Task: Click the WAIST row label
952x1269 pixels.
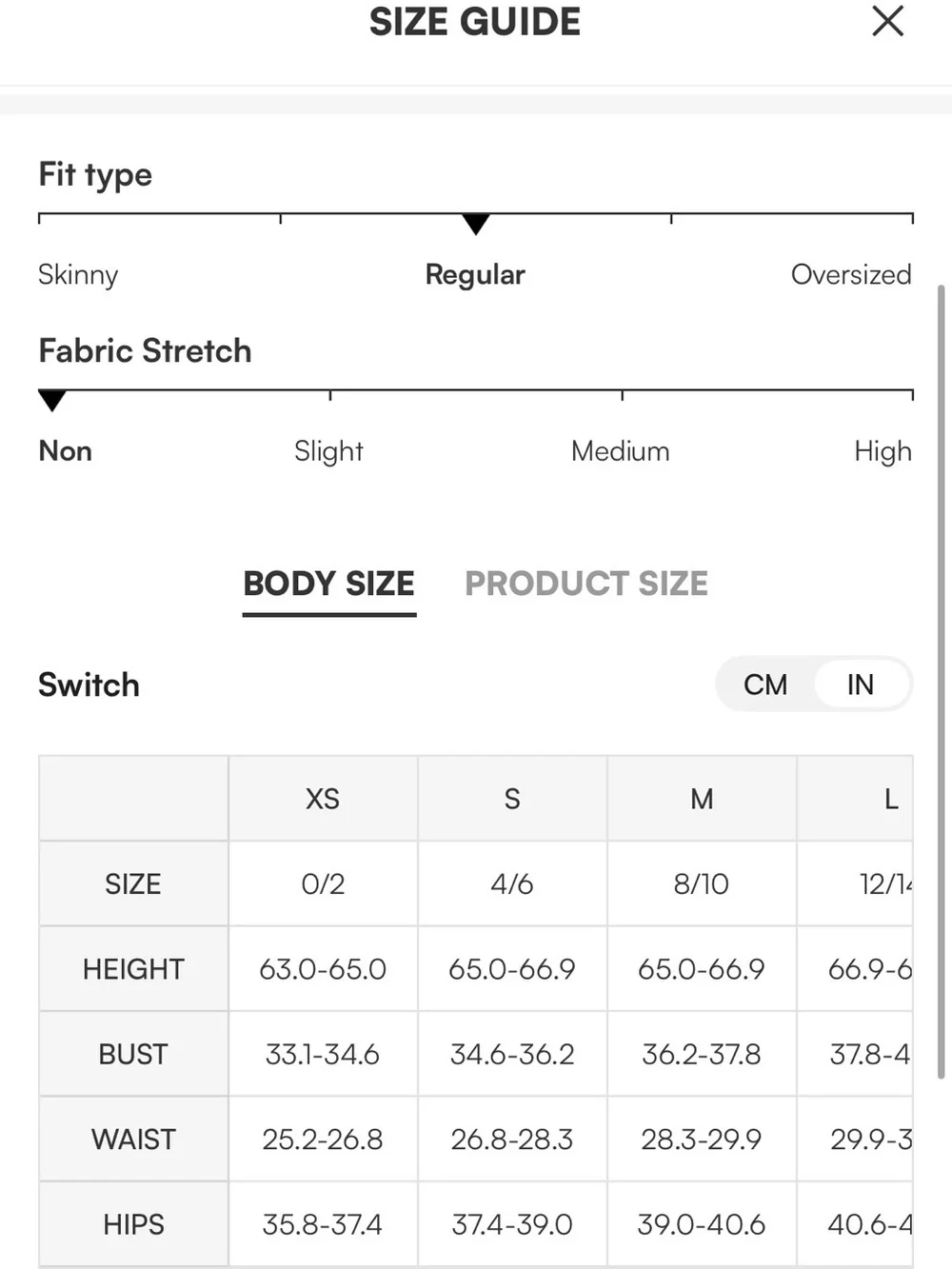Action: click(x=133, y=1140)
